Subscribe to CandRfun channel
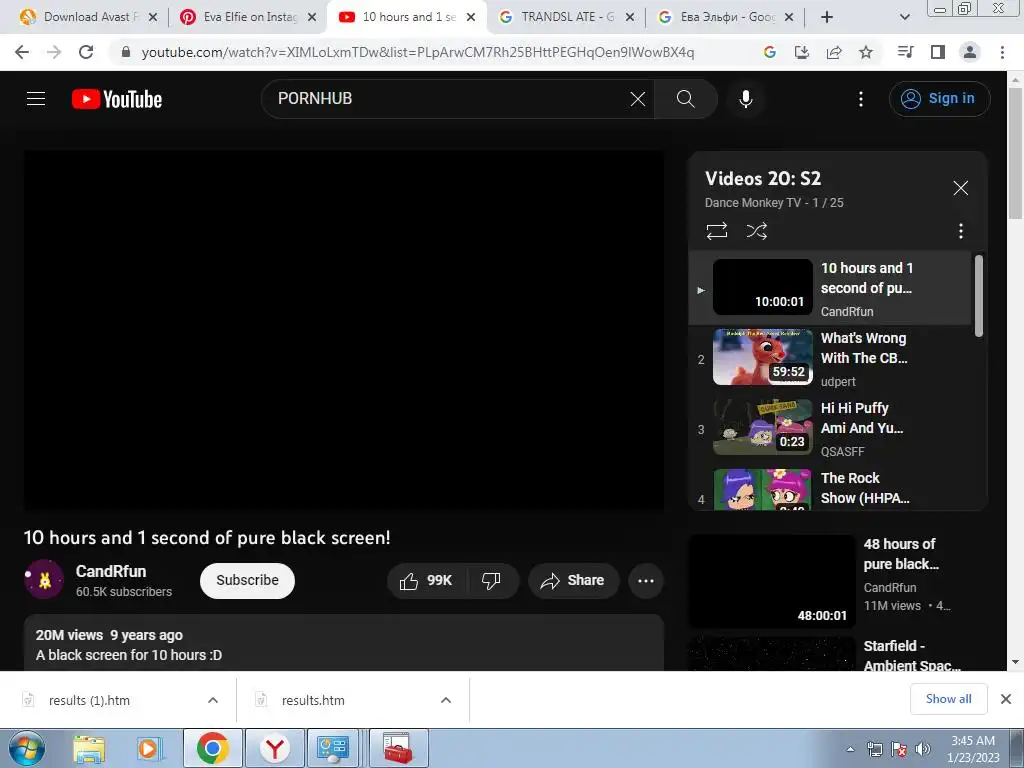The image size is (1024, 768). (247, 581)
